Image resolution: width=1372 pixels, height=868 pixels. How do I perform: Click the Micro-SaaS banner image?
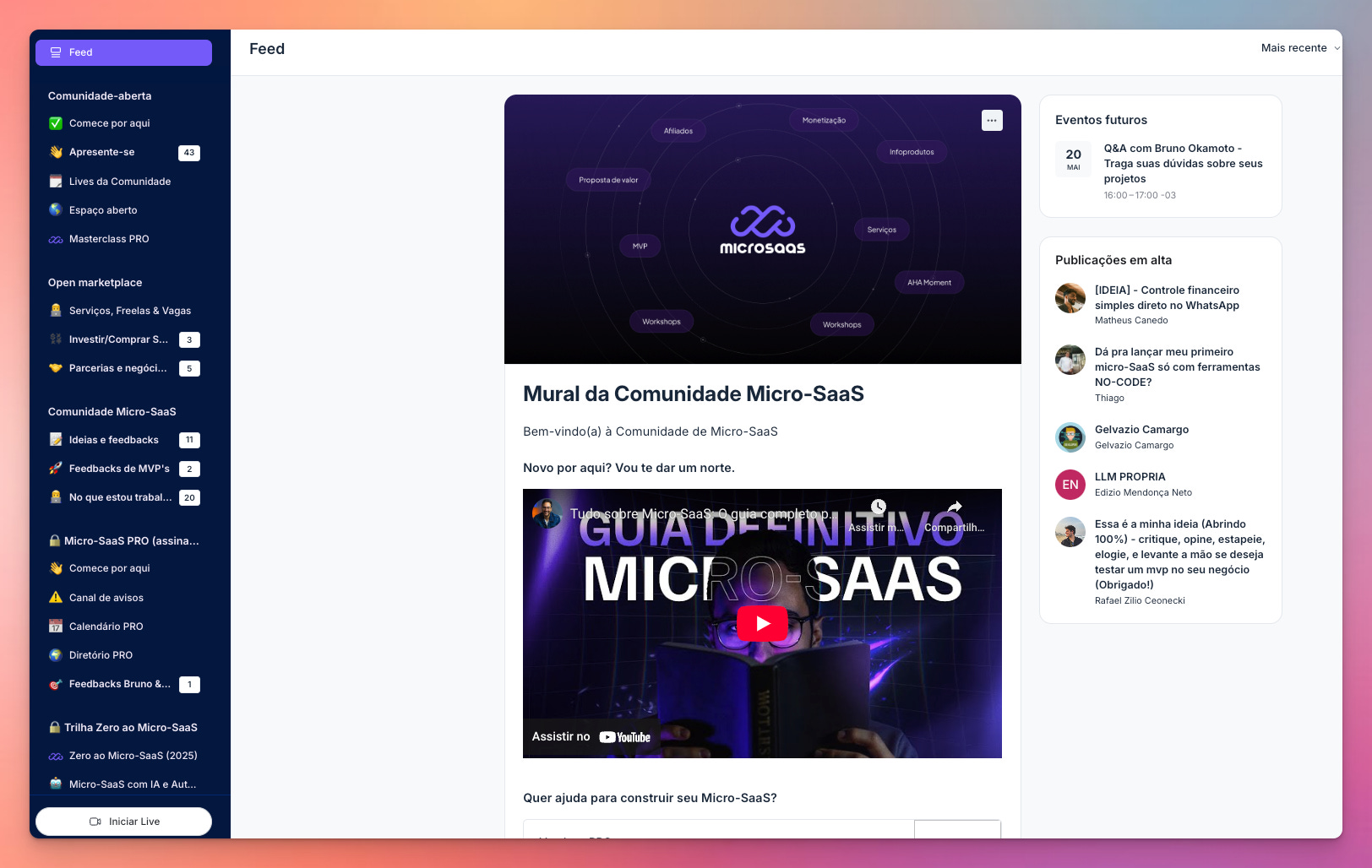(x=762, y=230)
